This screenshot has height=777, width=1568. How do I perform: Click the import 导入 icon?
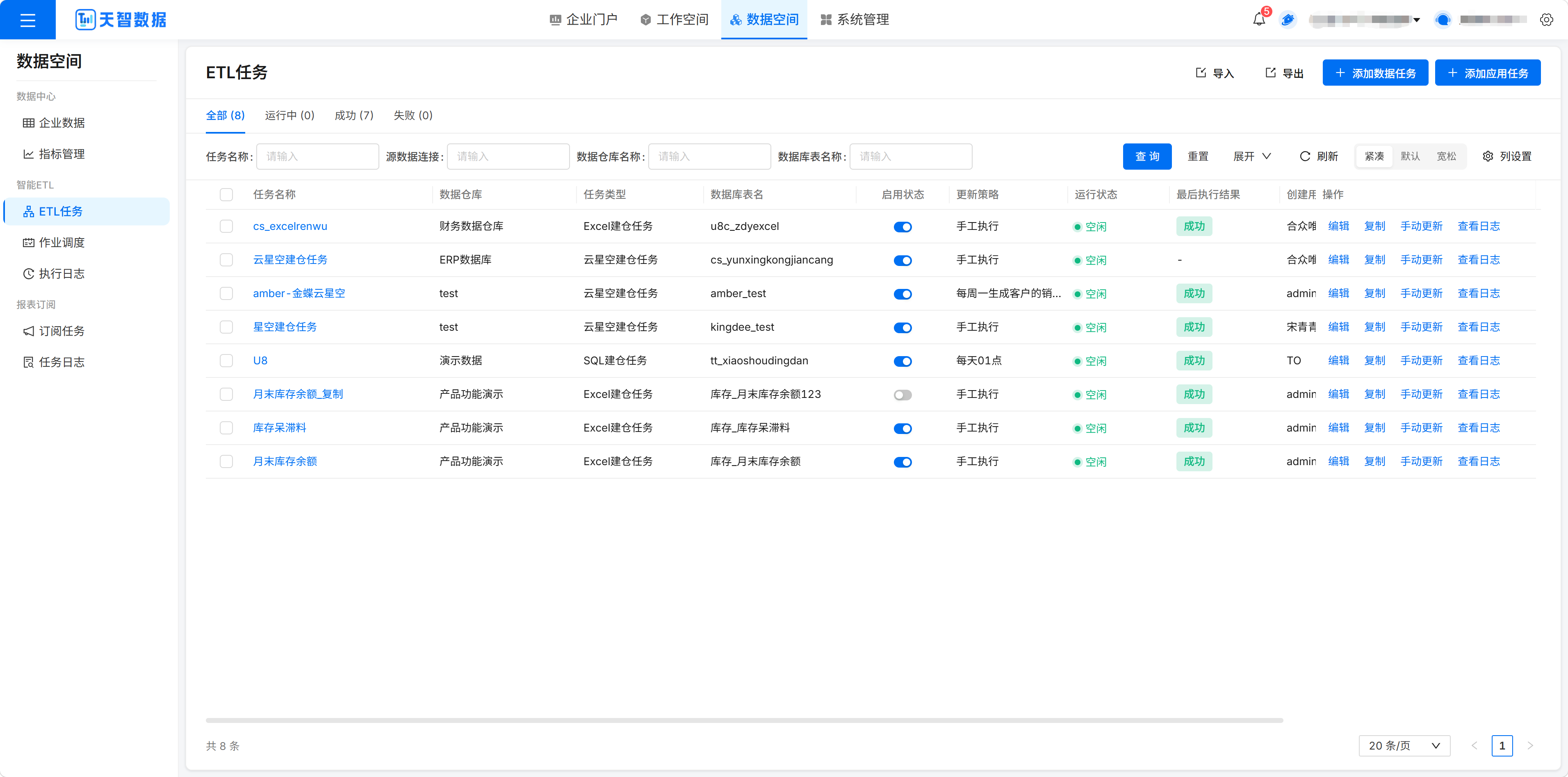point(1201,73)
